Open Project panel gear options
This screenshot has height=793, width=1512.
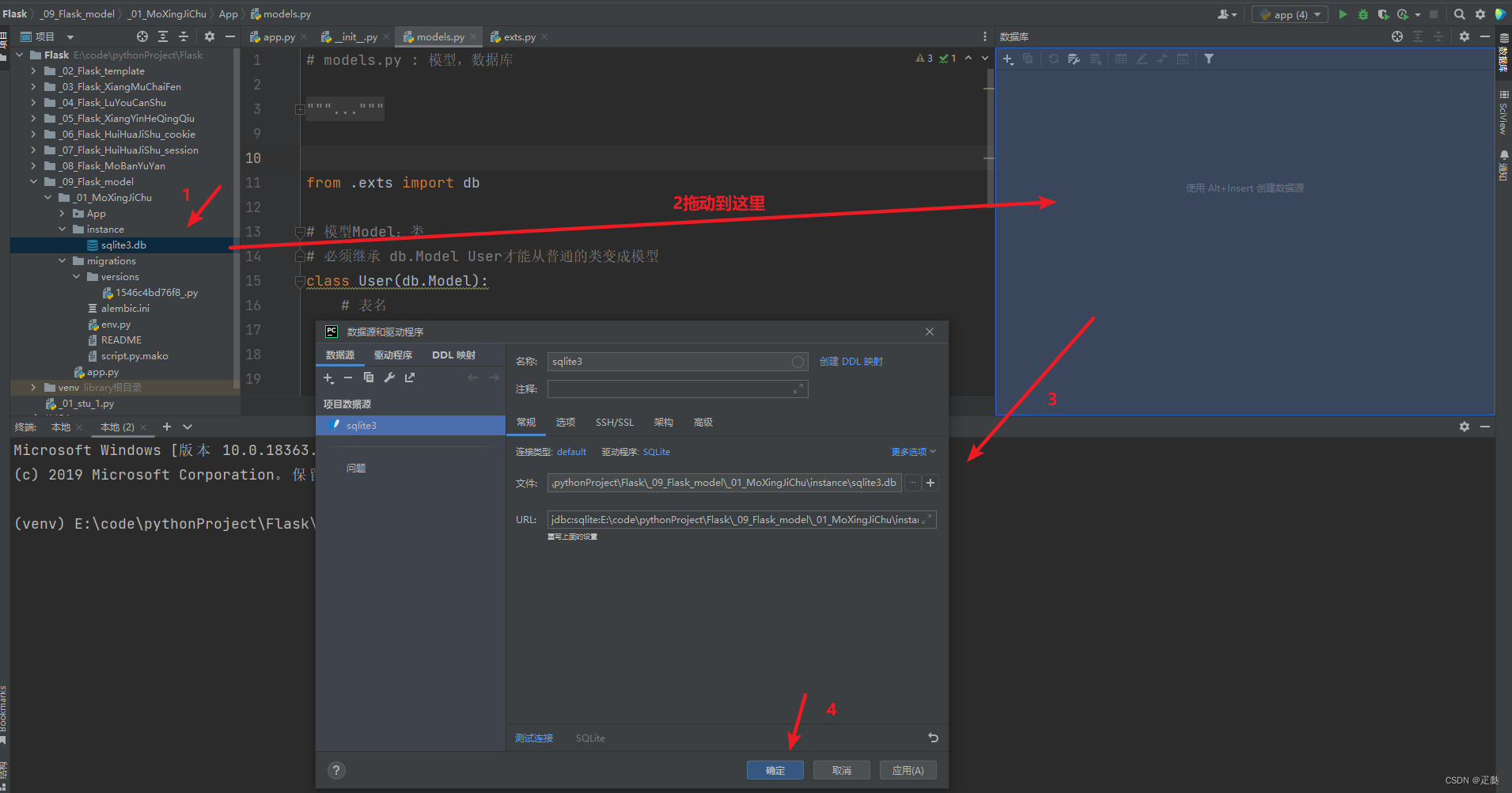pos(210,36)
